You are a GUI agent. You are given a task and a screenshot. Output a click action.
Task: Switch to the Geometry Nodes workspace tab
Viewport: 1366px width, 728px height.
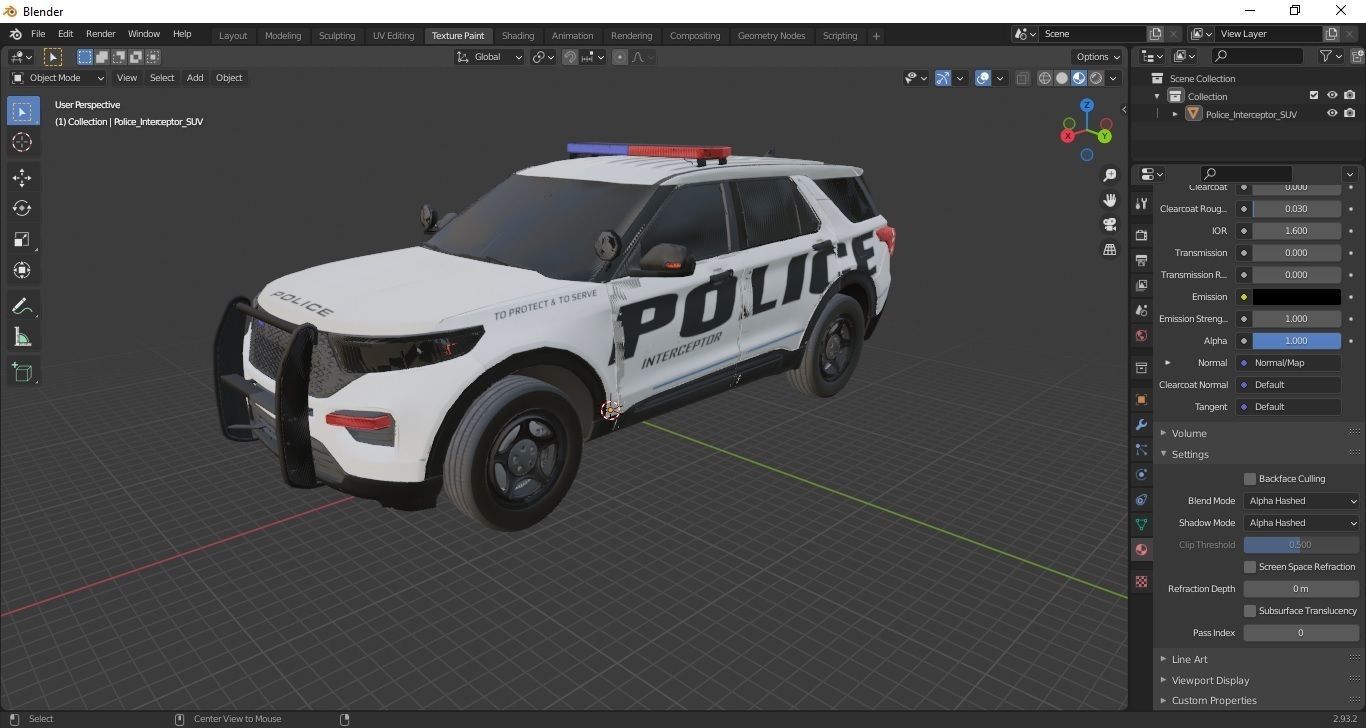click(771, 36)
